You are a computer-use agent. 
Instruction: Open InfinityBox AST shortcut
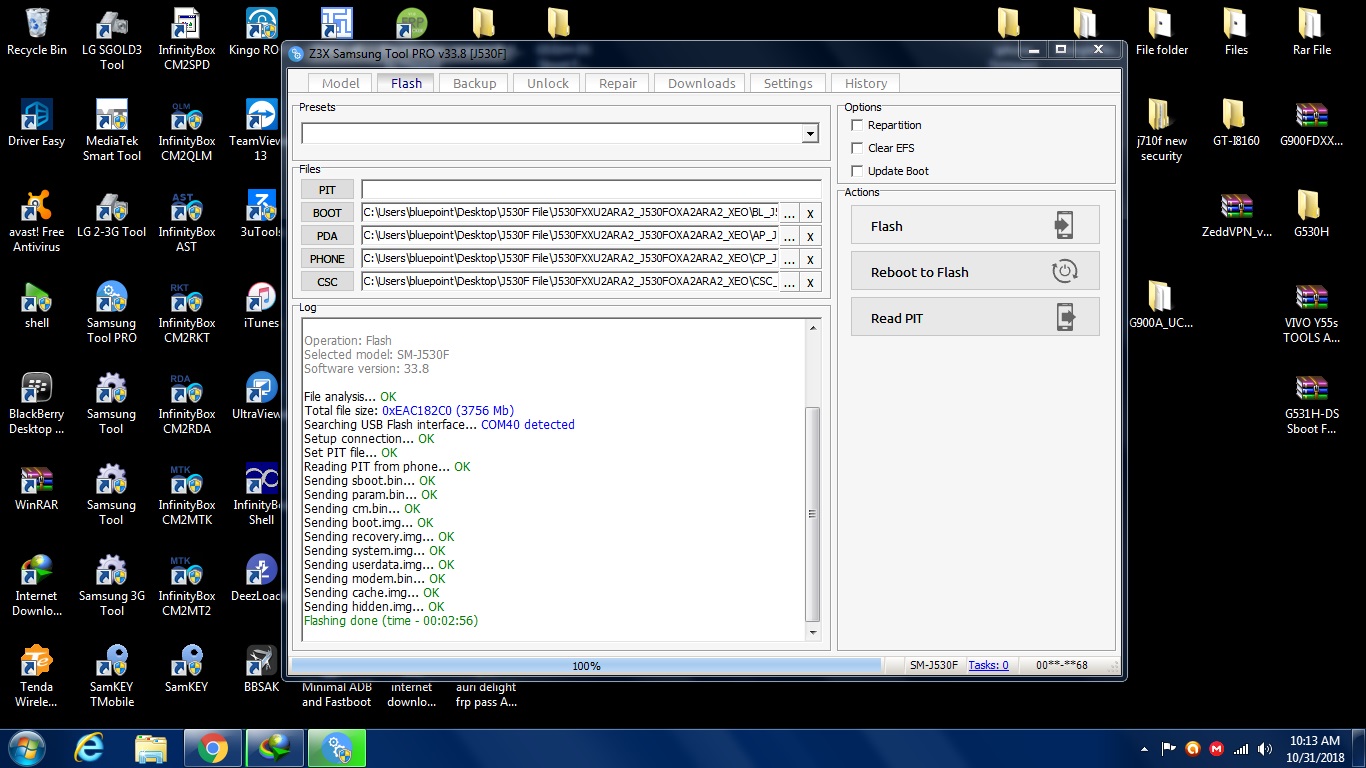coord(186,222)
